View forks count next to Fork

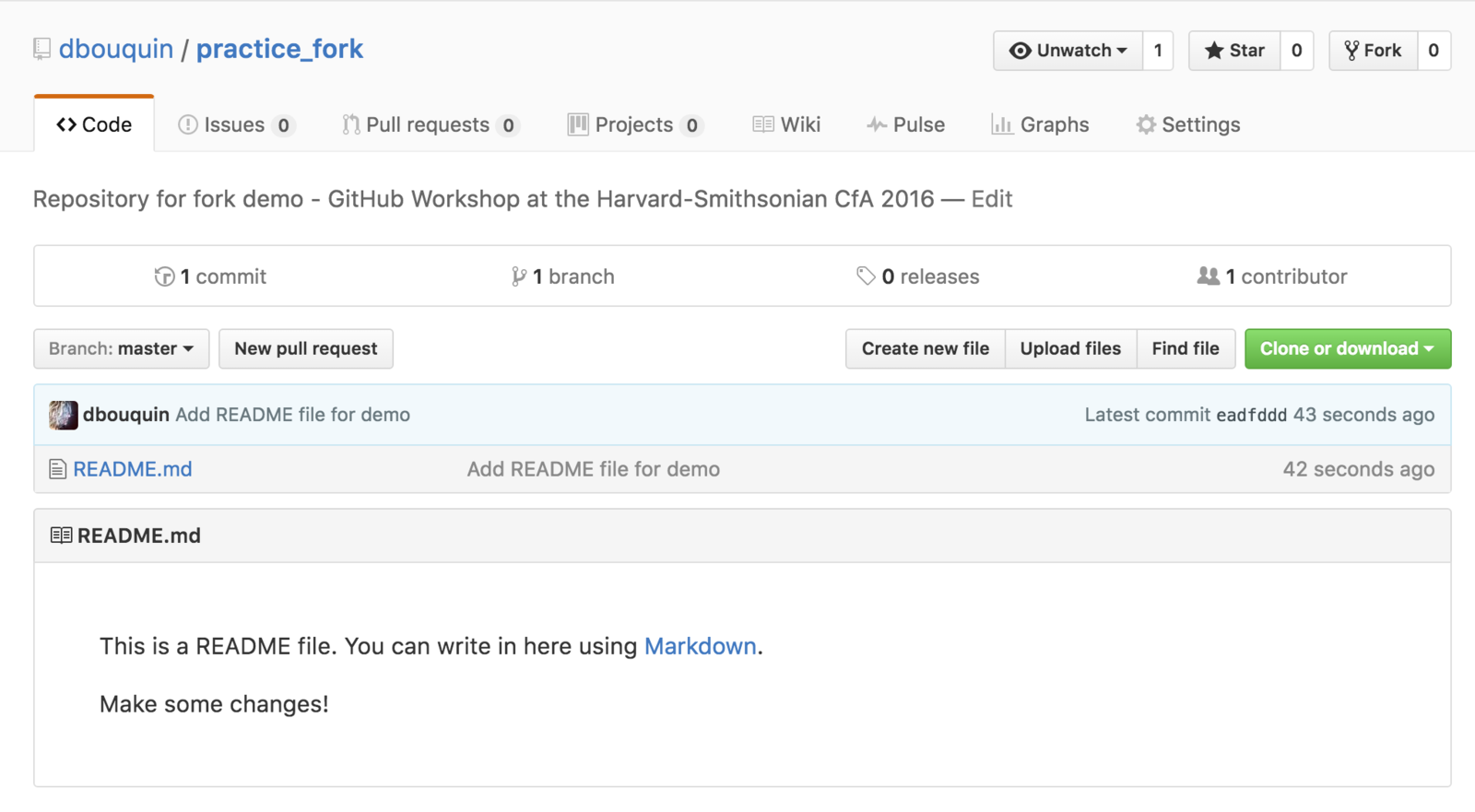(1434, 51)
